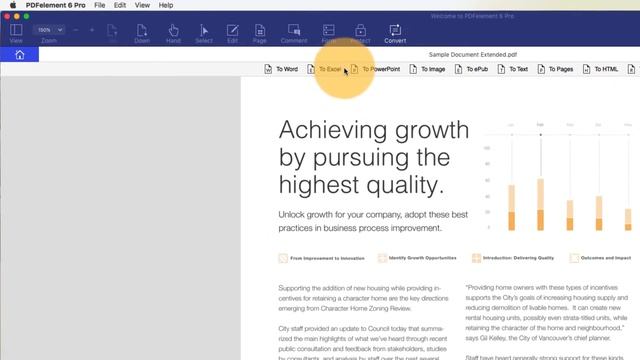Open the File menu
Screen dimensions: 640x360
coord(100,5)
